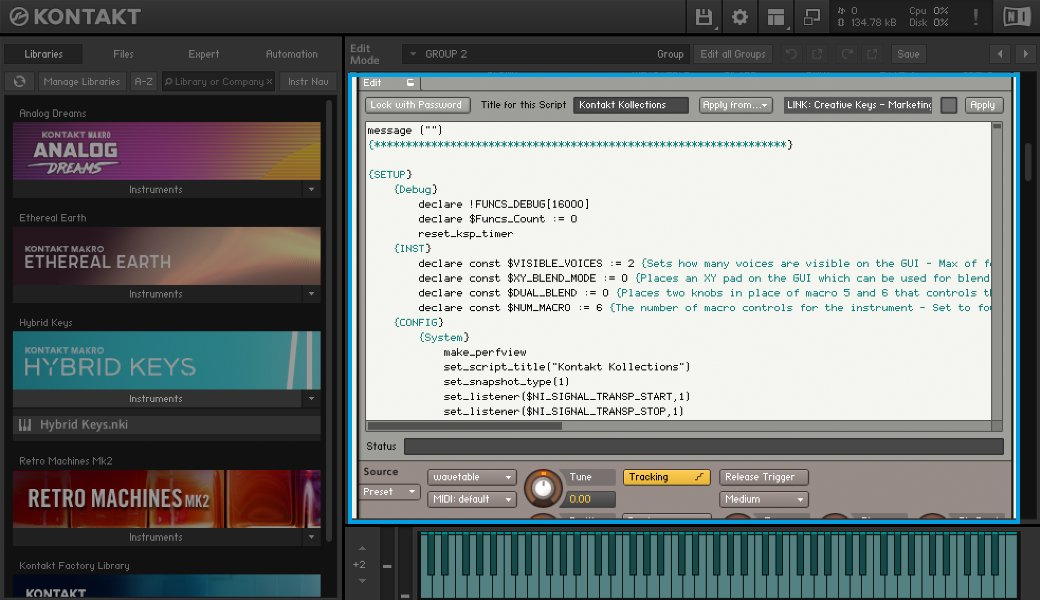Click the panic exclamation mark icon
Screen dimensions: 1040x600
coord(976,17)
